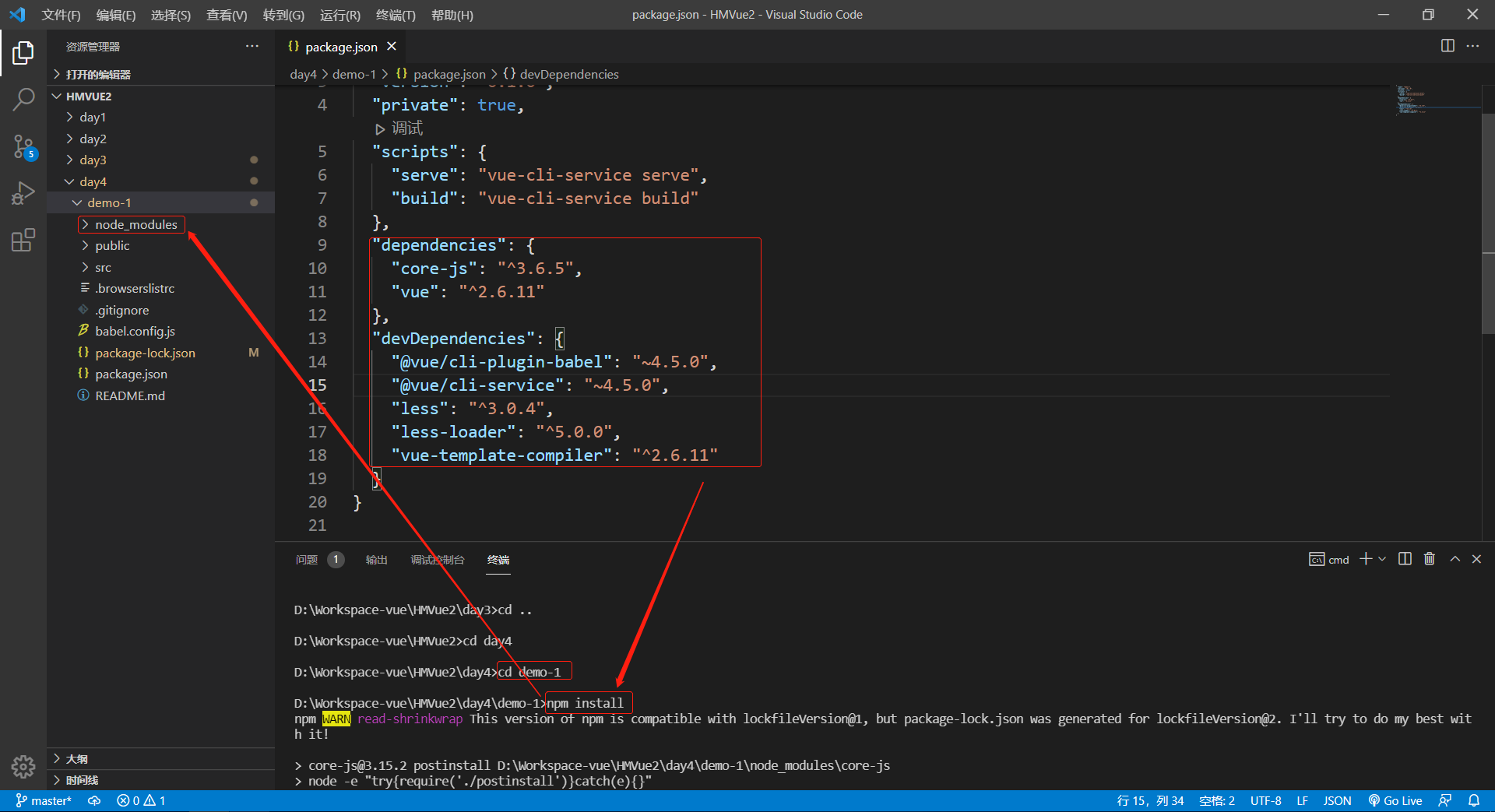Kill the terminal with trash icon
1495x812 pixels.
click(x=1430, y=559)
